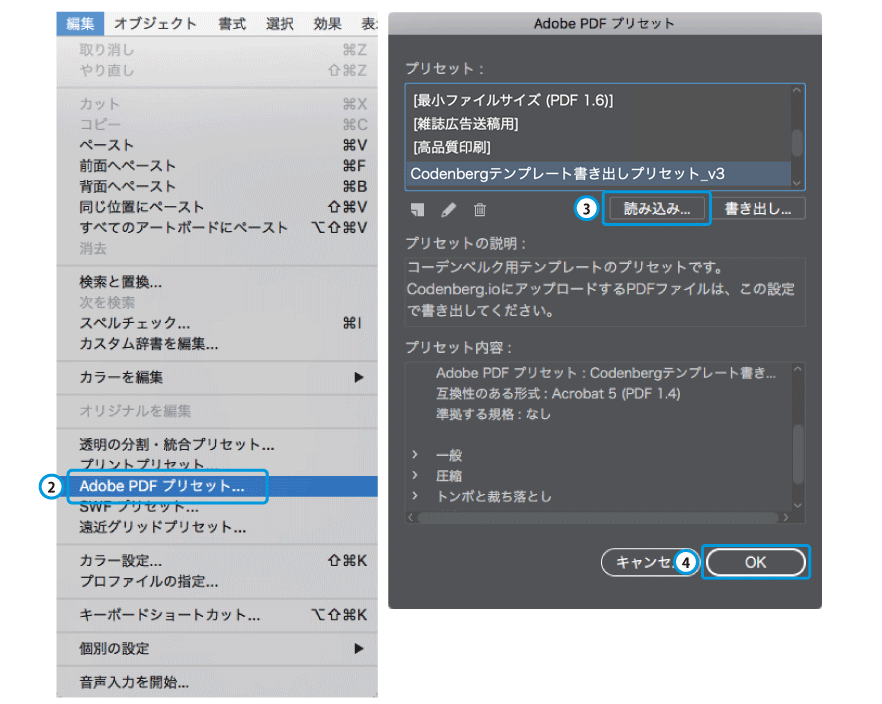This screenshot has height=704, width=882.
Task: Click preset contents scroll-right arrow
Action: coord(786,517)
